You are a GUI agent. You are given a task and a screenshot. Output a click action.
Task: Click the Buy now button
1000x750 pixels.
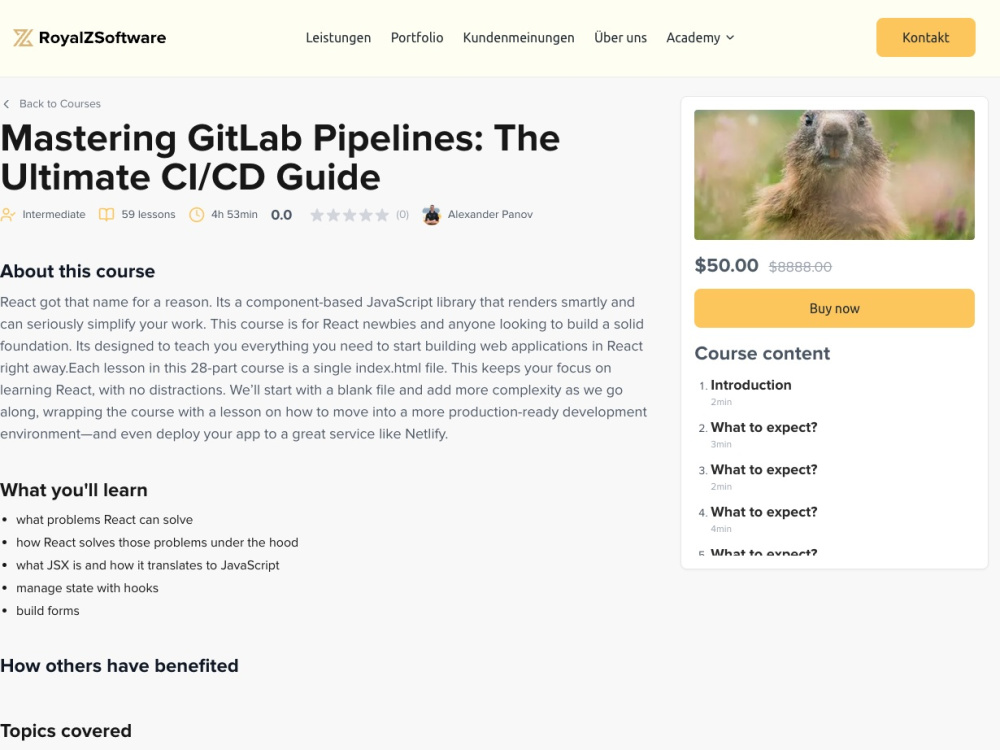click(x=834, y=309)
